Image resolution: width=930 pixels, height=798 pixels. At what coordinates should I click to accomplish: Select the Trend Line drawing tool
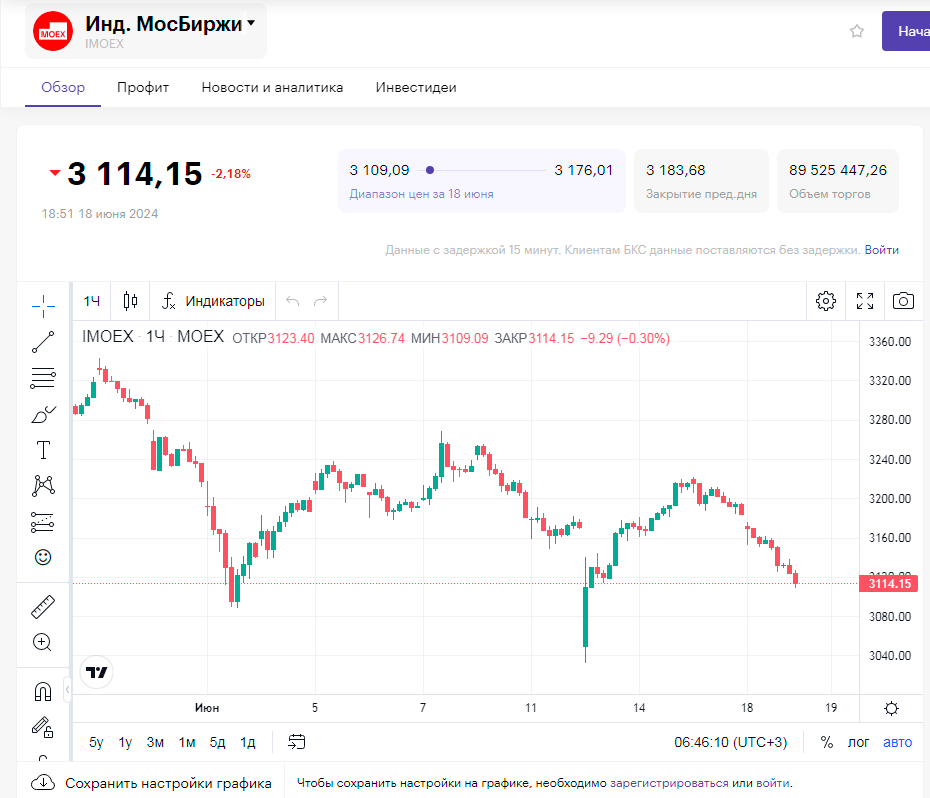coord(43,342)
